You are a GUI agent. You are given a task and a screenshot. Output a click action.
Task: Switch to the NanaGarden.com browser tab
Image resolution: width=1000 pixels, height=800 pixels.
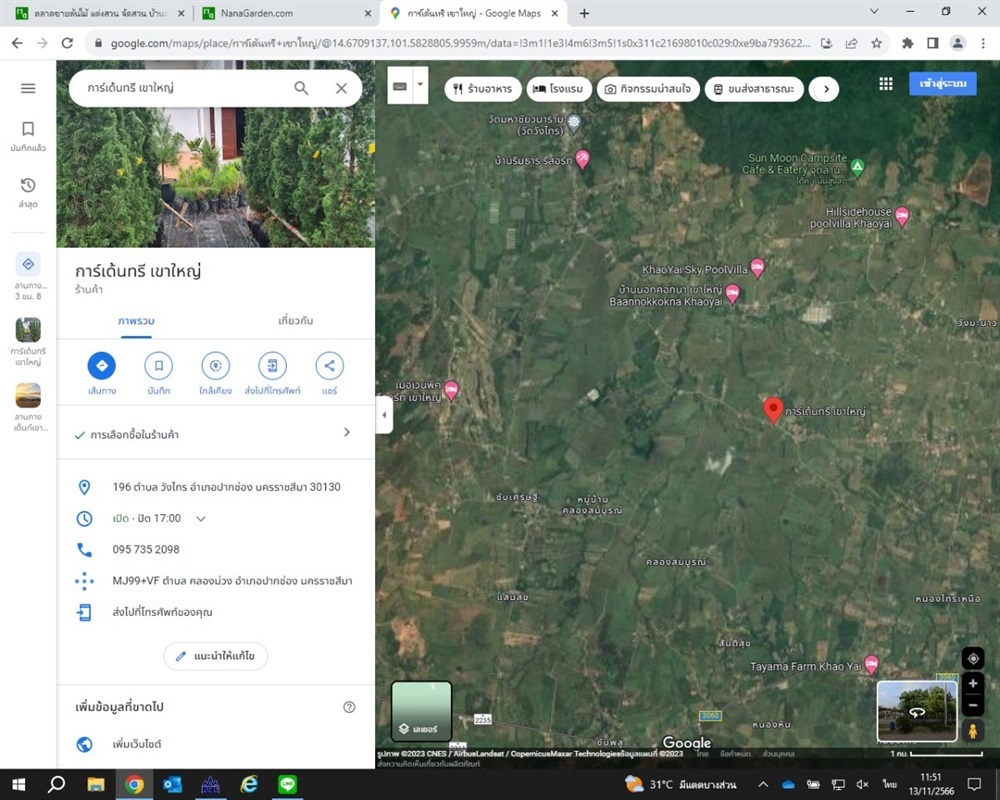[285, 13]
